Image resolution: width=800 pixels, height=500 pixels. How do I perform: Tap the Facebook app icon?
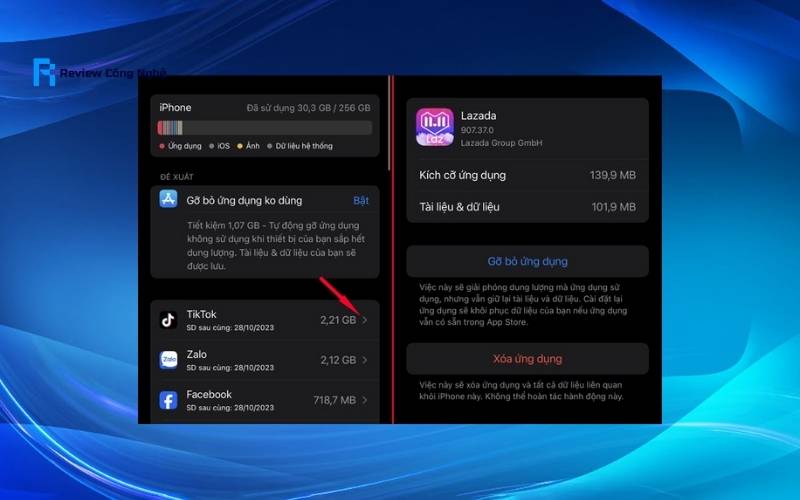168,400
